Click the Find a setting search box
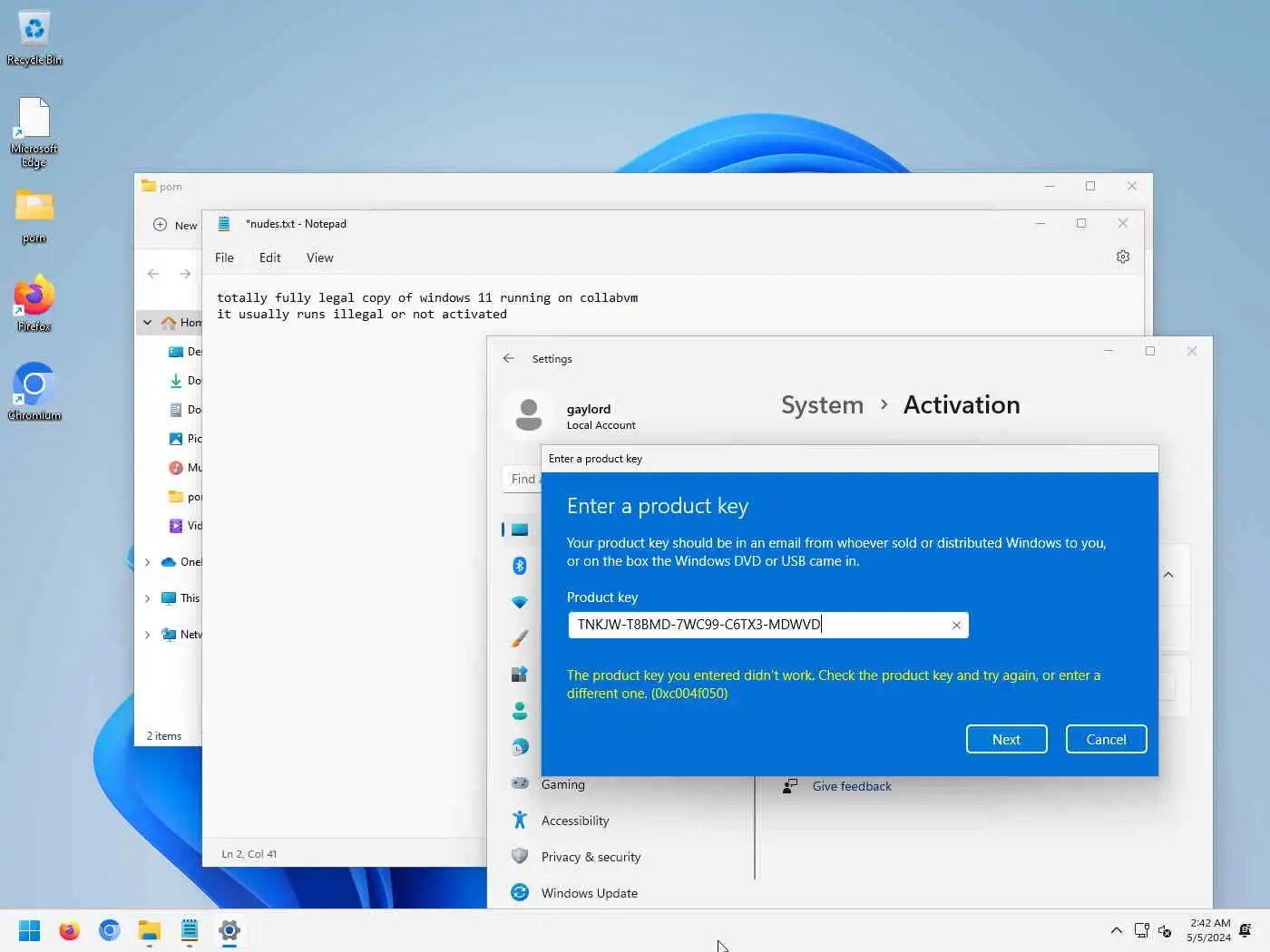This screenshot has height=952, width=1270. click(522, 479)
